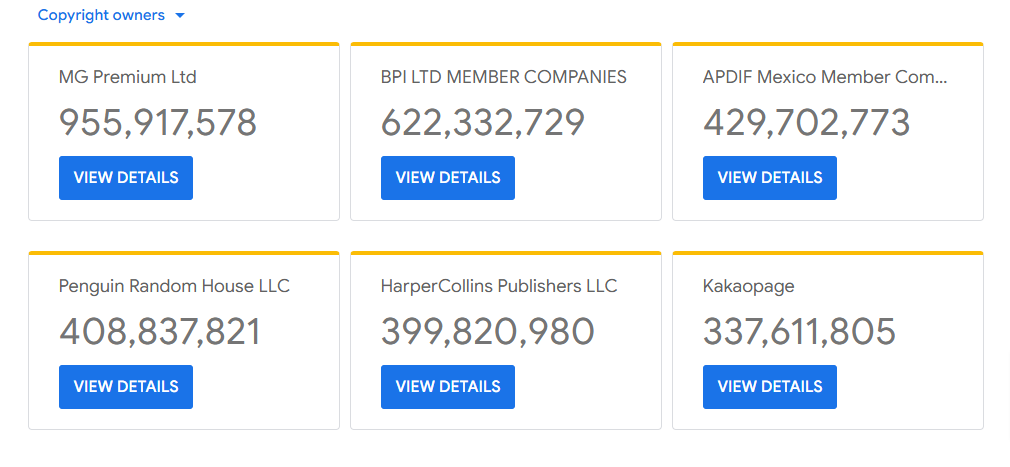The image size is (1010, 467).
Task: Click the 429,702,773 request count
Action: [x=806, y=122]
